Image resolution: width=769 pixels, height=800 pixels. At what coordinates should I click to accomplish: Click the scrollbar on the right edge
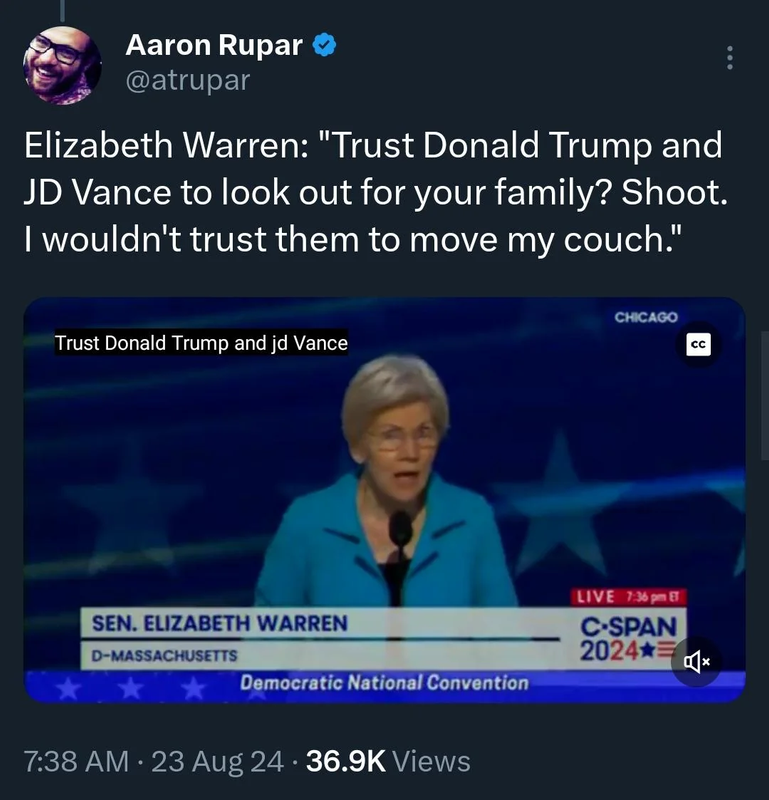coord(764,396)
